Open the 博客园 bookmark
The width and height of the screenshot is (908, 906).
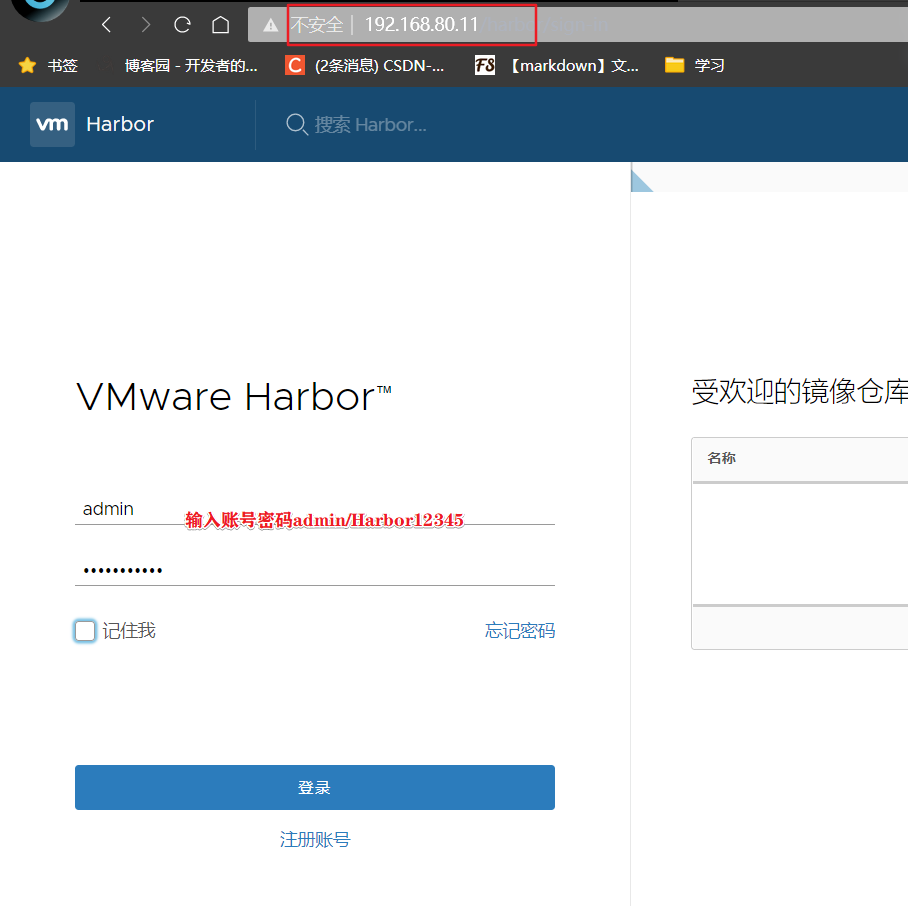[x=178, y=65]
